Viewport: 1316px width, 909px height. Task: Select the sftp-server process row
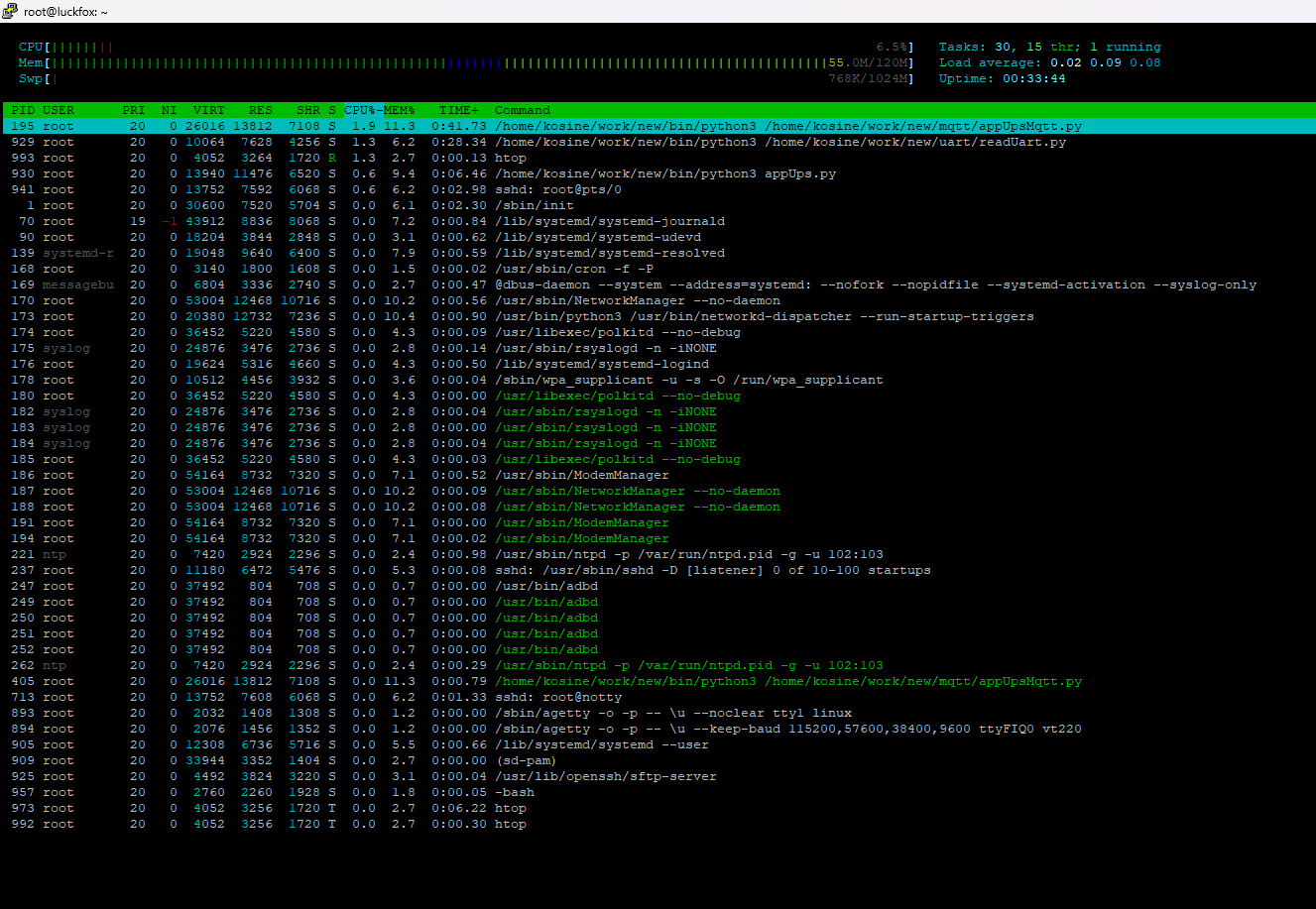click(x=658, y=776)
